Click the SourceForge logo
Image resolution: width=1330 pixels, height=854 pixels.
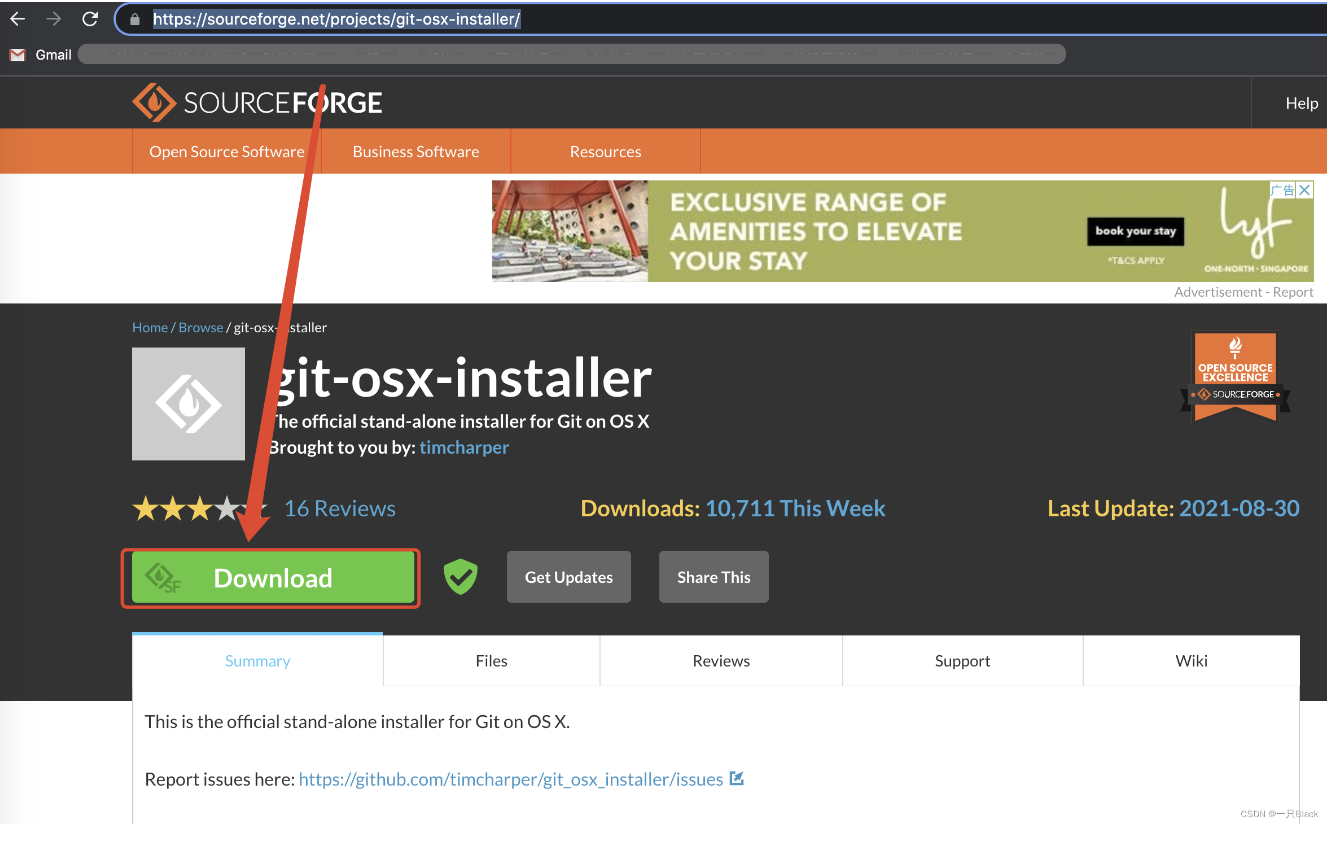tap(257, 102)
